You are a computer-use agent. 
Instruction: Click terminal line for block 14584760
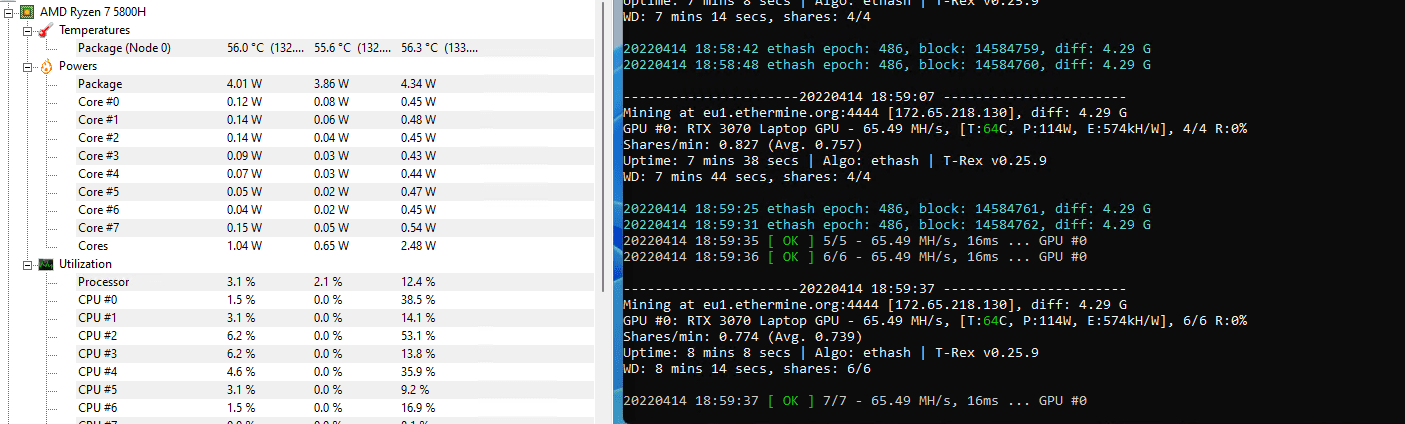coord(886,65)
